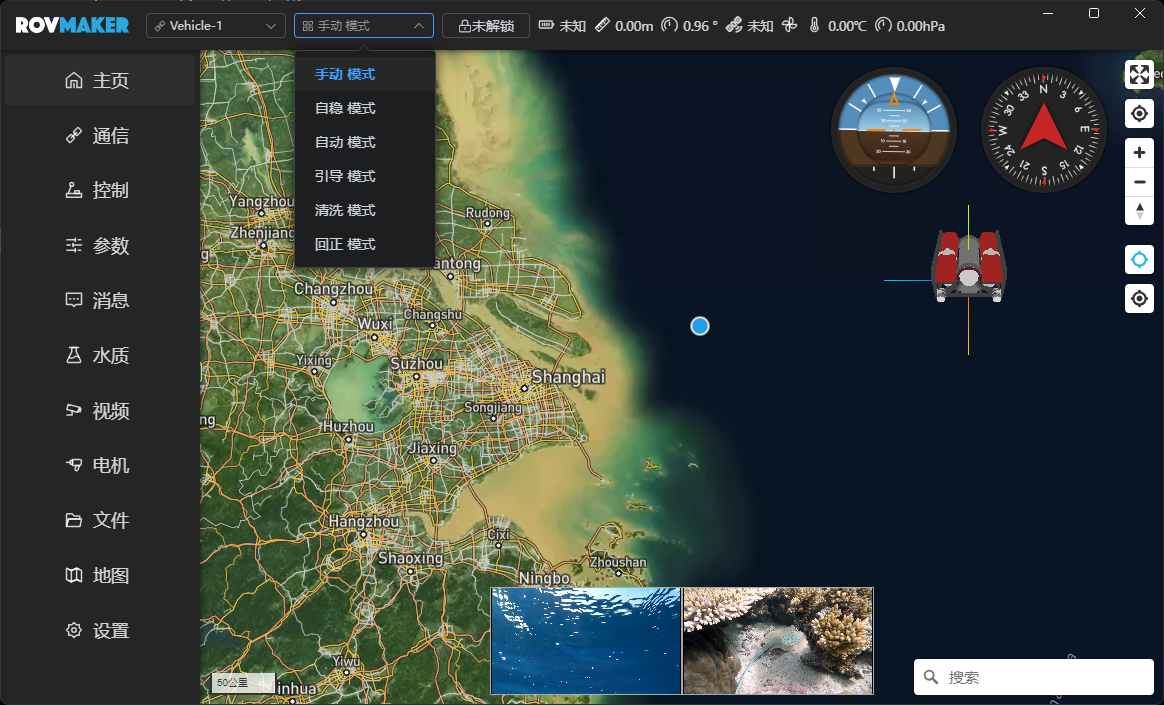The image size is (1164, 705).
Task: Click the artificial horizon attitude indicator
Action: 894,130
